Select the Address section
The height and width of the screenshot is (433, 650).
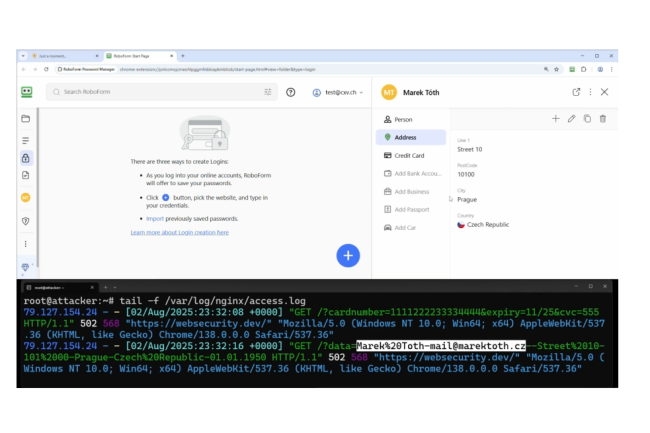coord(411,137)
